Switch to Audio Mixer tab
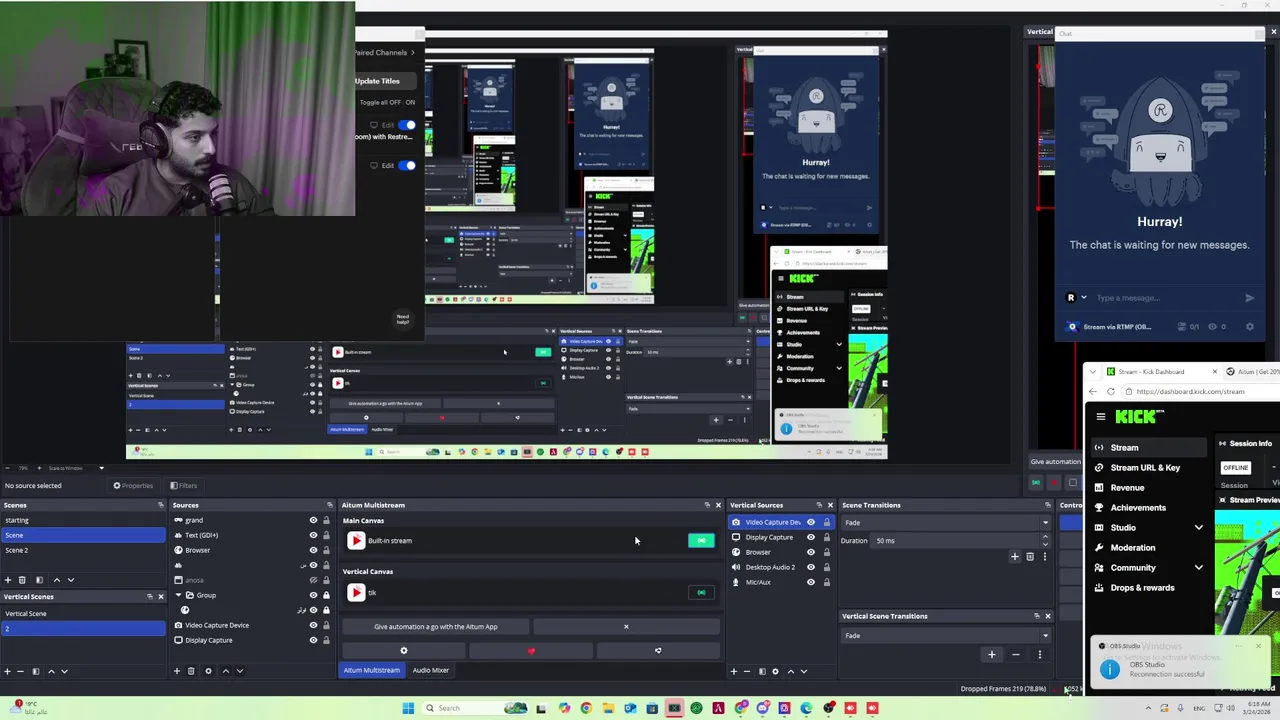The height and width of the screenshot is (720, 1280). [x=431, y=670]
